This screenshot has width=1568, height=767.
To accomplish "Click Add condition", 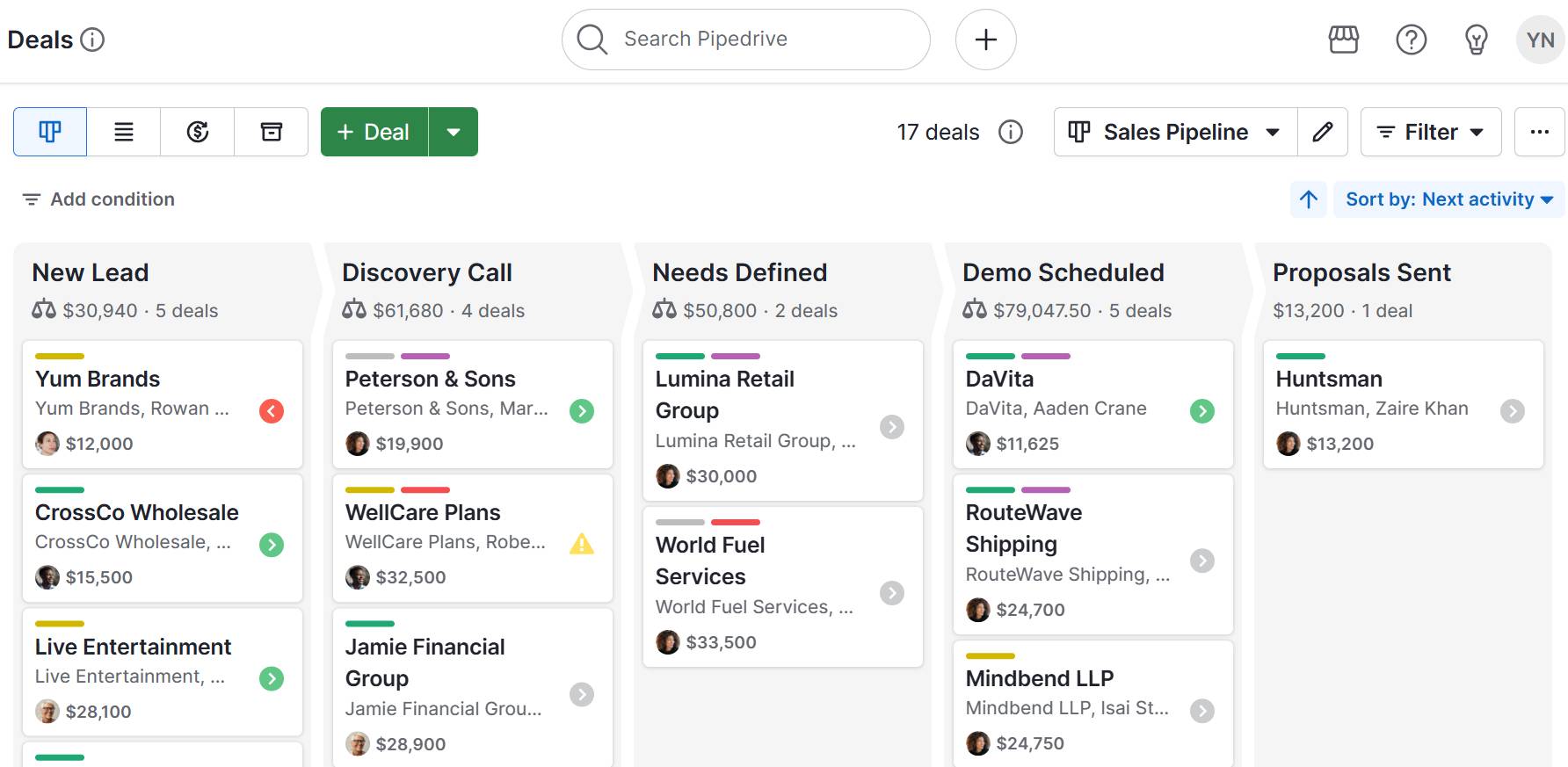I will pos(98,199).
